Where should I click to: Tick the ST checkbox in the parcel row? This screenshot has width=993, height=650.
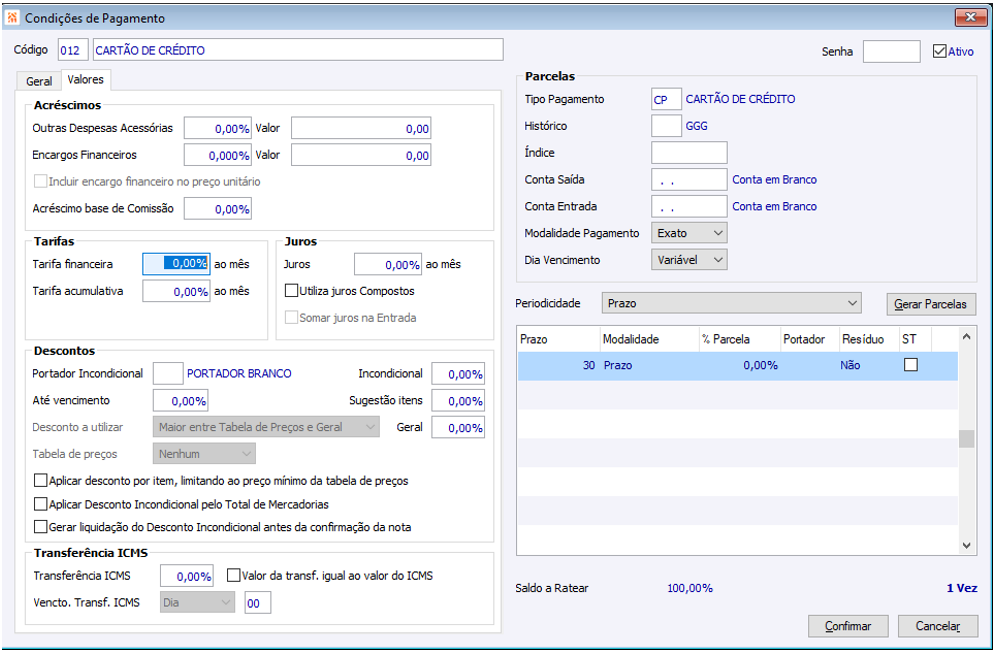[910, 366]
